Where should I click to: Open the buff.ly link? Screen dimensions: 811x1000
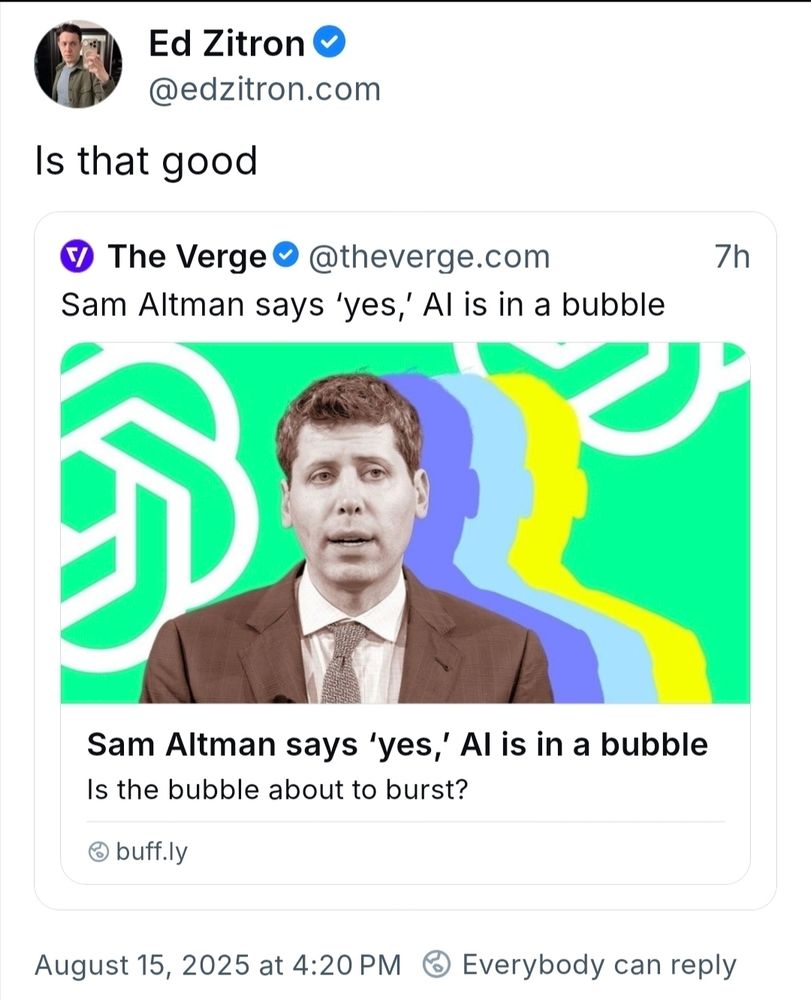coord(152,852)
